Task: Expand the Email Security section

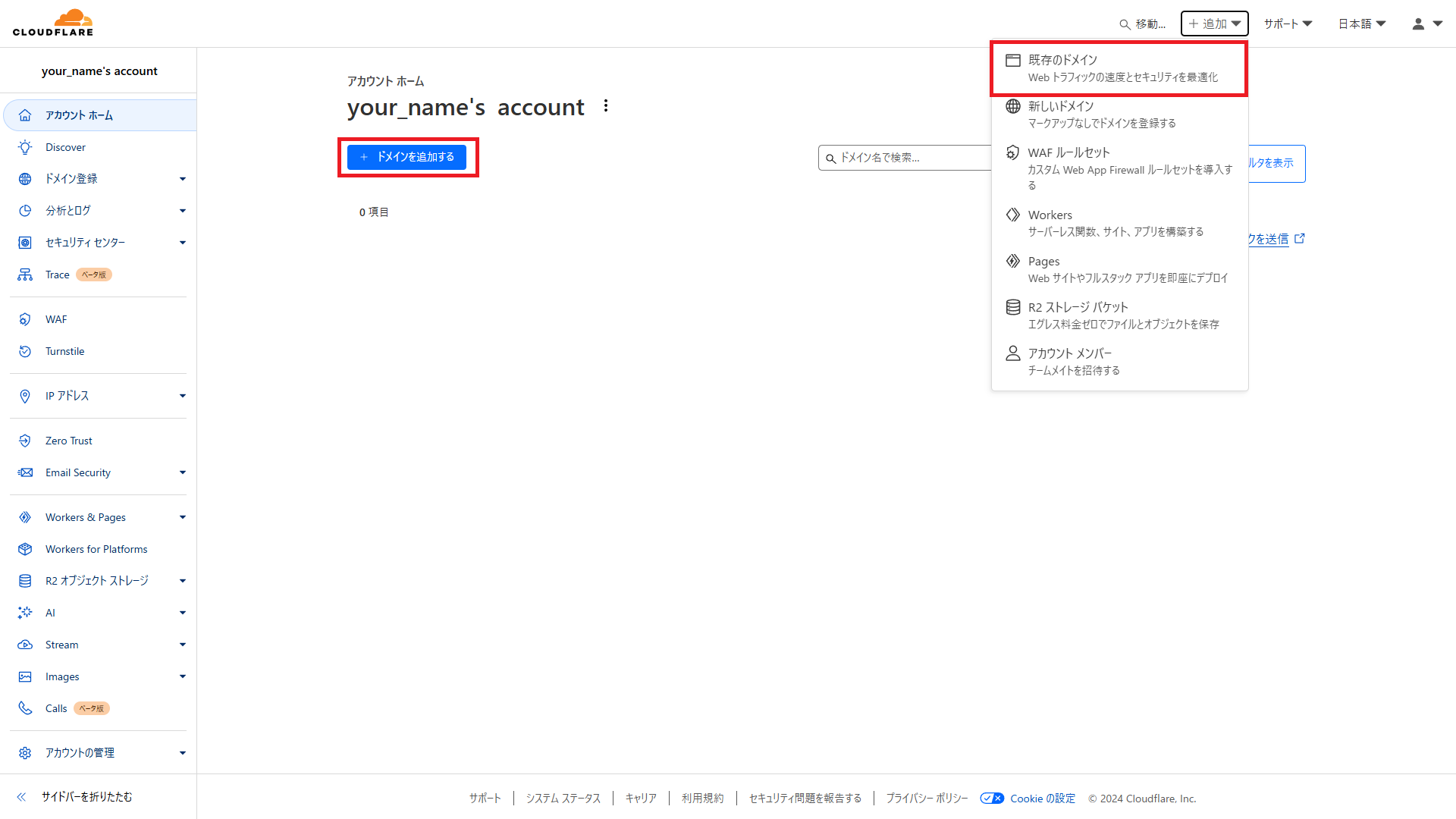Action: [182, 472]
